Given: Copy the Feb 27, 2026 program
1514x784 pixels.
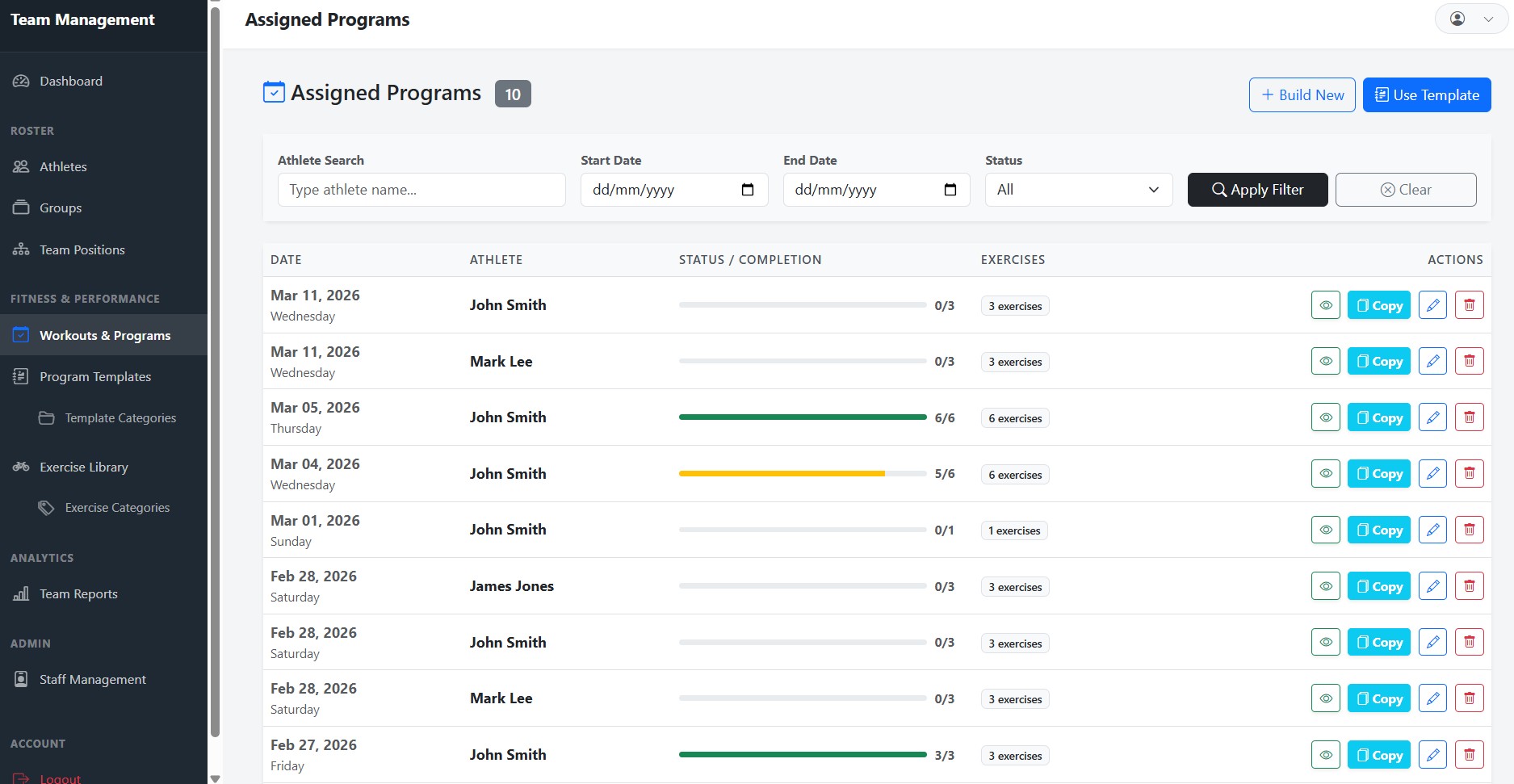Looking at the screenshot, I should [x=1379, y=755].
